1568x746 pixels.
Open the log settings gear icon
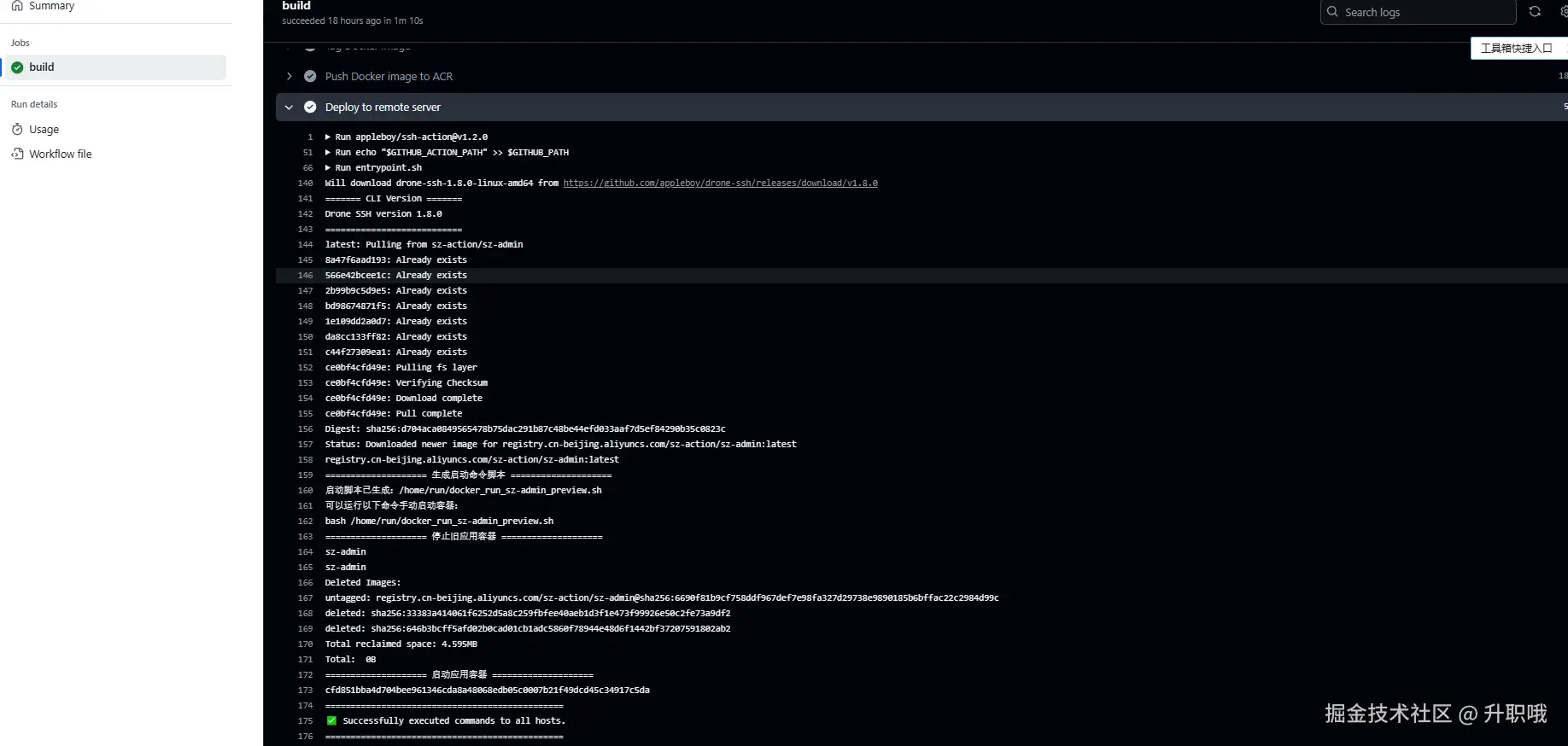click(x=1563, y=12)
